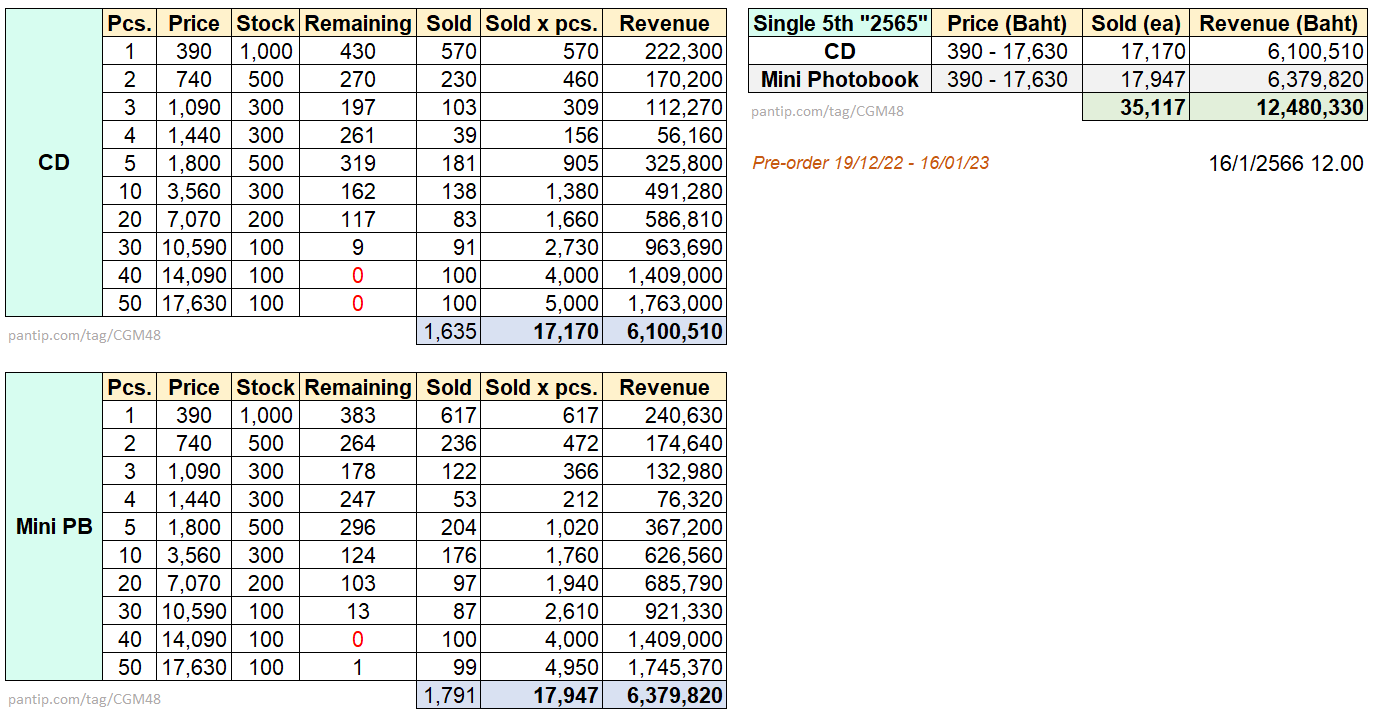Screen dimensions: 1374x713
Task: Select the green Mini PB label cell
Action: point(54,527)
